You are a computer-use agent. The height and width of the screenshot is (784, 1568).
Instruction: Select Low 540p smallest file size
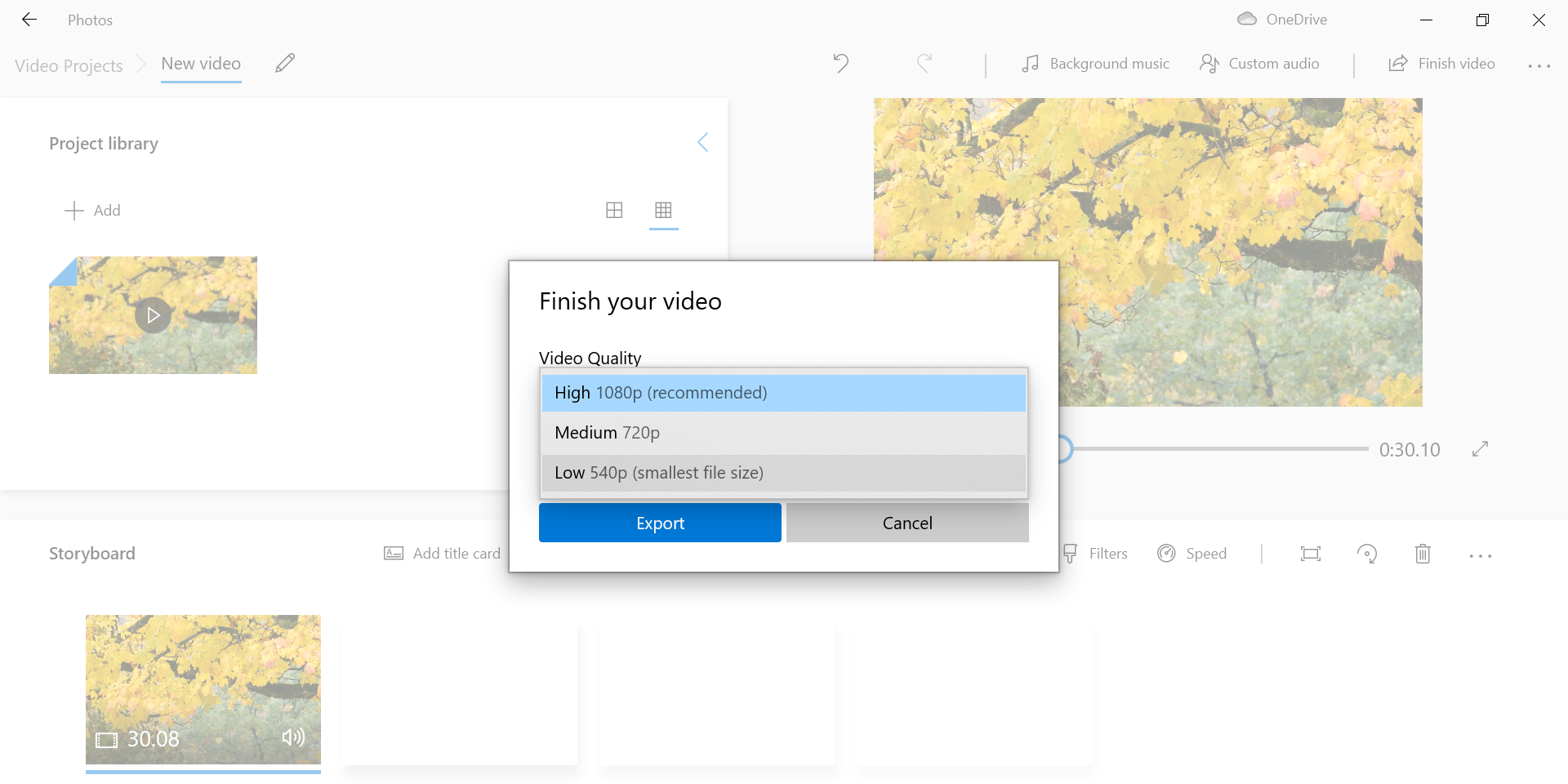click(782, 472)
